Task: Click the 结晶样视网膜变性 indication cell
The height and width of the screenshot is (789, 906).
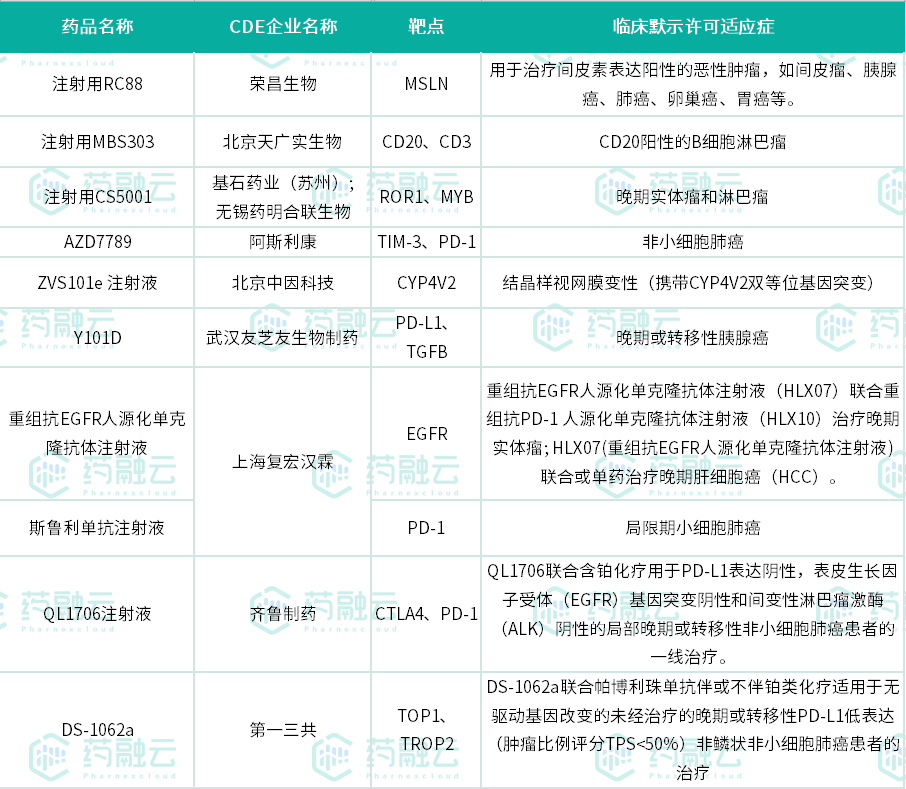Action: [x=693, y=283]
